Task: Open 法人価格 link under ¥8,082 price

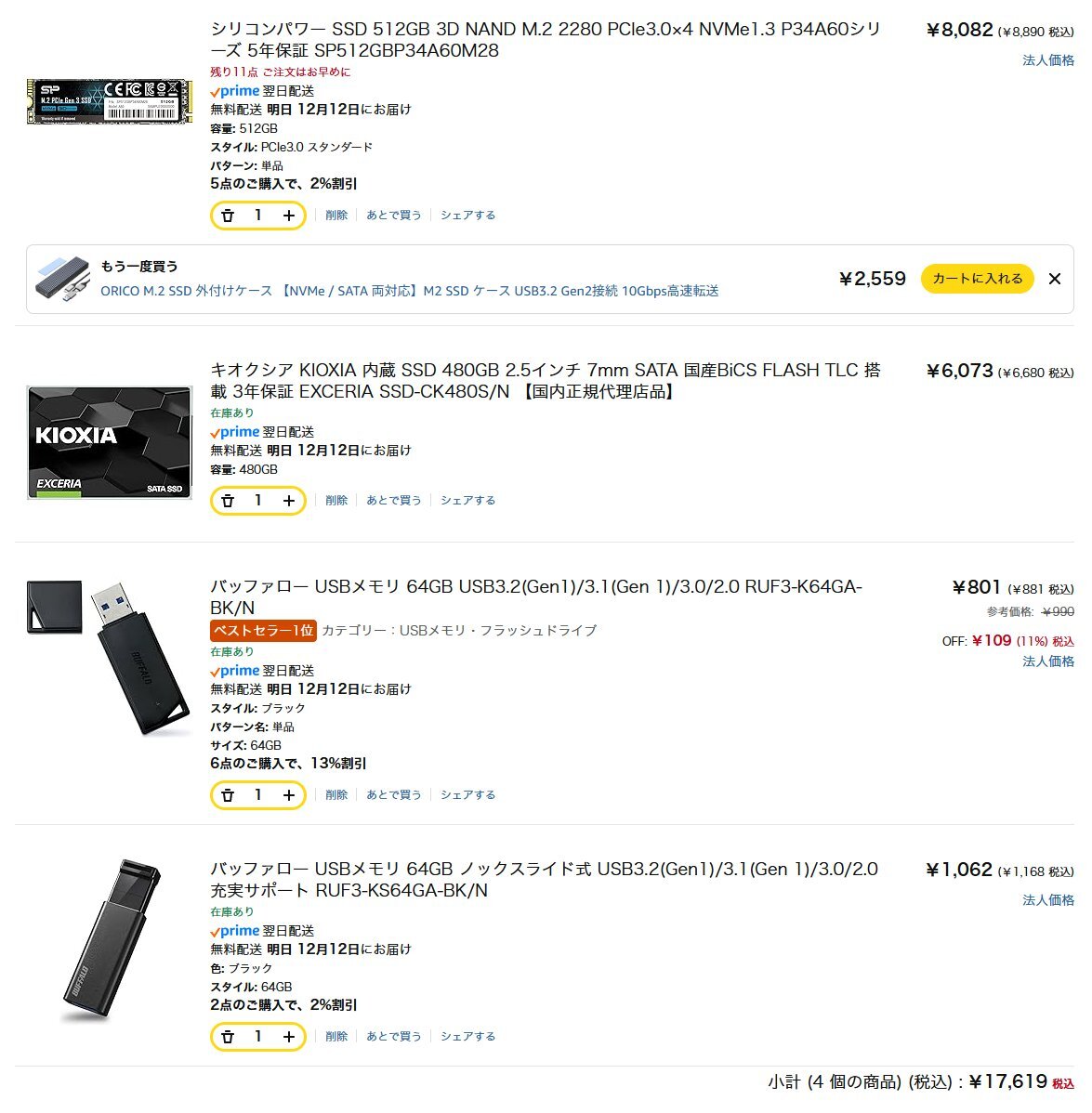Action: 1048,60
